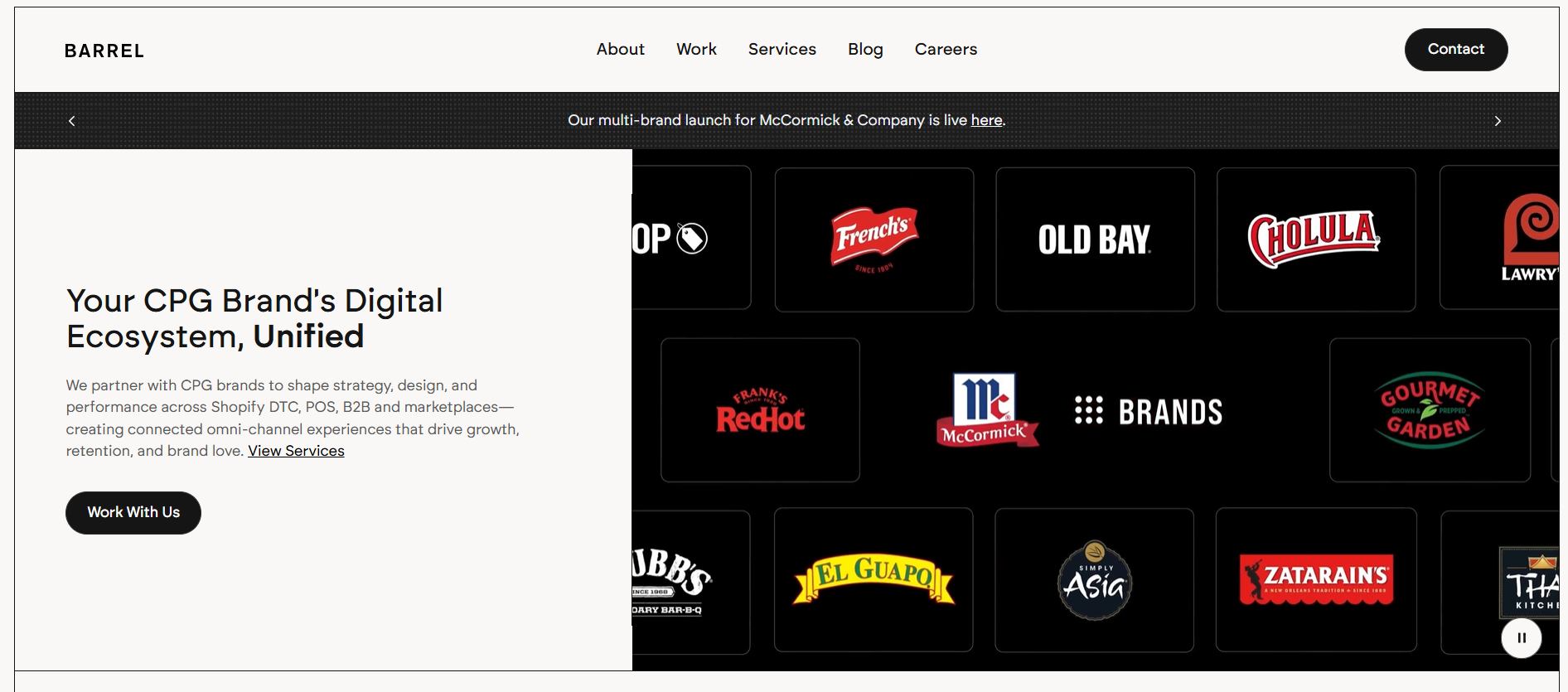Screen dimensions: 1568x692
Task: Open the Services menu item
Action: (782, 49)
